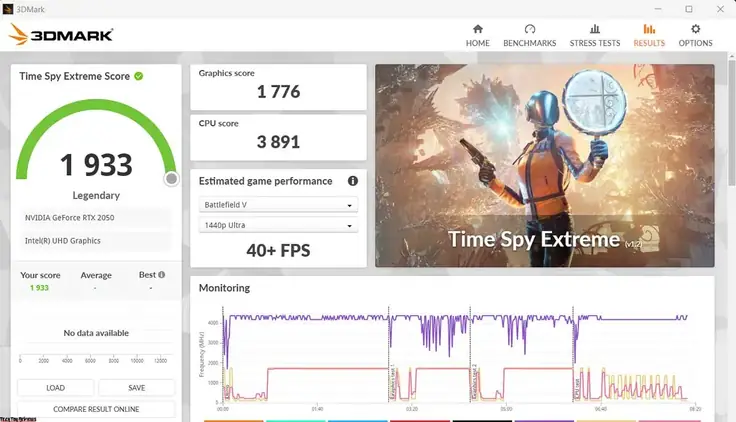Click the vertical scrollbar thumb
Viewport: 736px width, 422px height.
point(731,122)
